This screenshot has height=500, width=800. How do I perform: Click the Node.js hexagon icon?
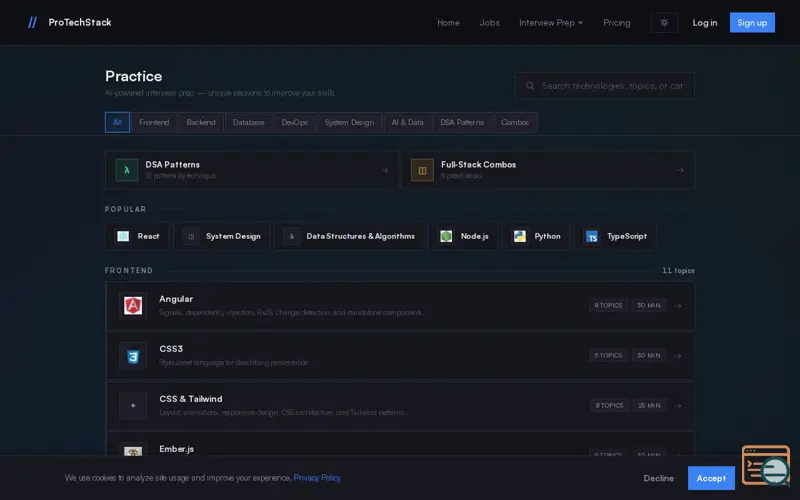(446, 236)
